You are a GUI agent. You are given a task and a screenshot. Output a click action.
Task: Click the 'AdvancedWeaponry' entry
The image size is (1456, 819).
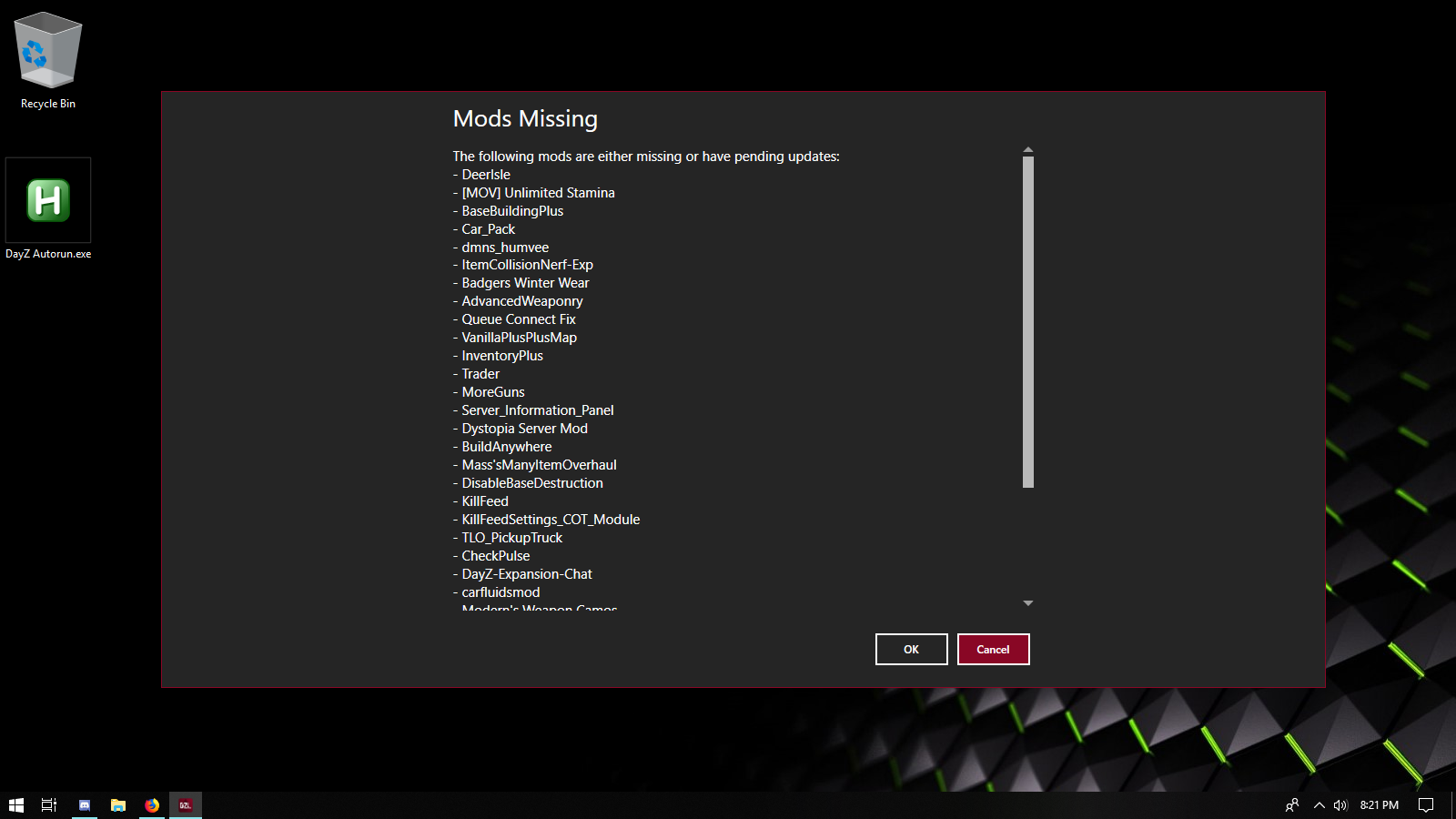click(x=522, y=301)
